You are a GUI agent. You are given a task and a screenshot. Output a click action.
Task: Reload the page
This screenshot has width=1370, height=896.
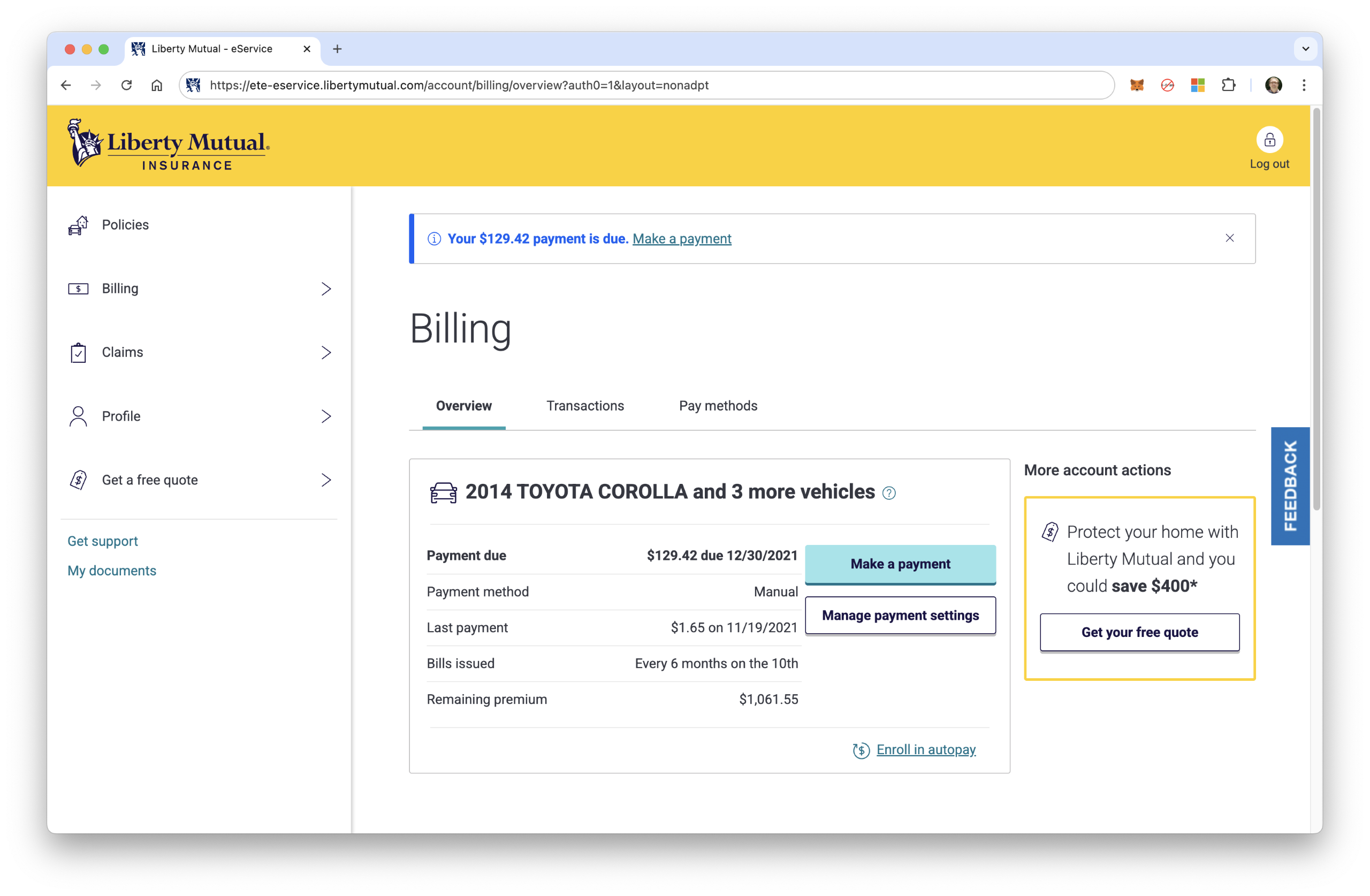tap(127, 85)
